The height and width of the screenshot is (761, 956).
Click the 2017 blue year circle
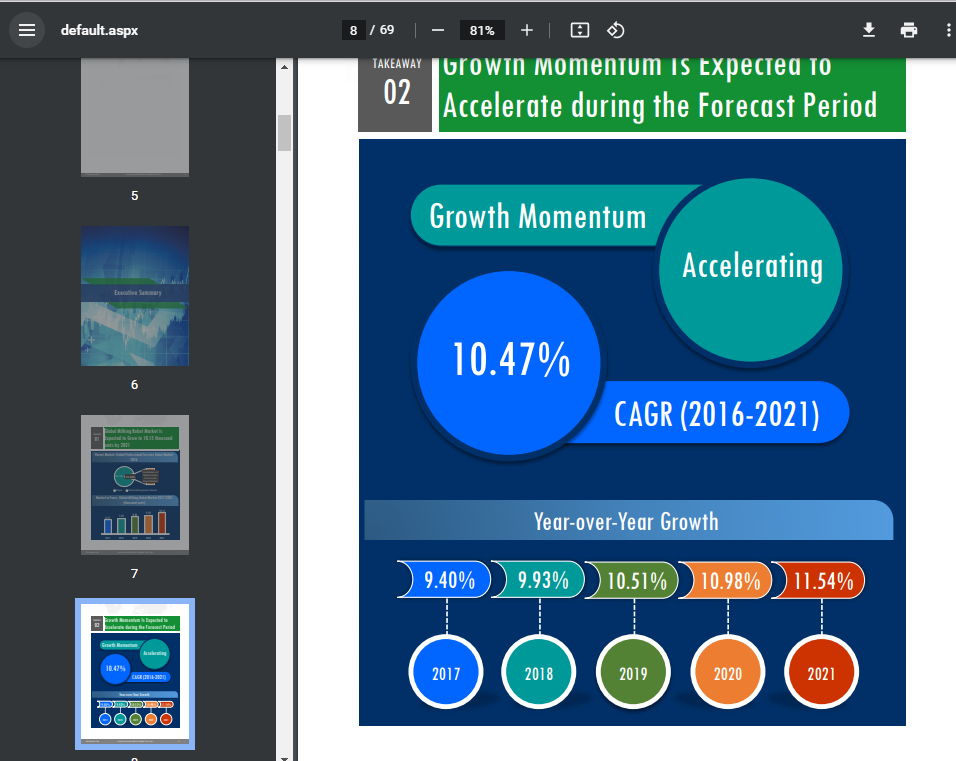coord(446,672)
